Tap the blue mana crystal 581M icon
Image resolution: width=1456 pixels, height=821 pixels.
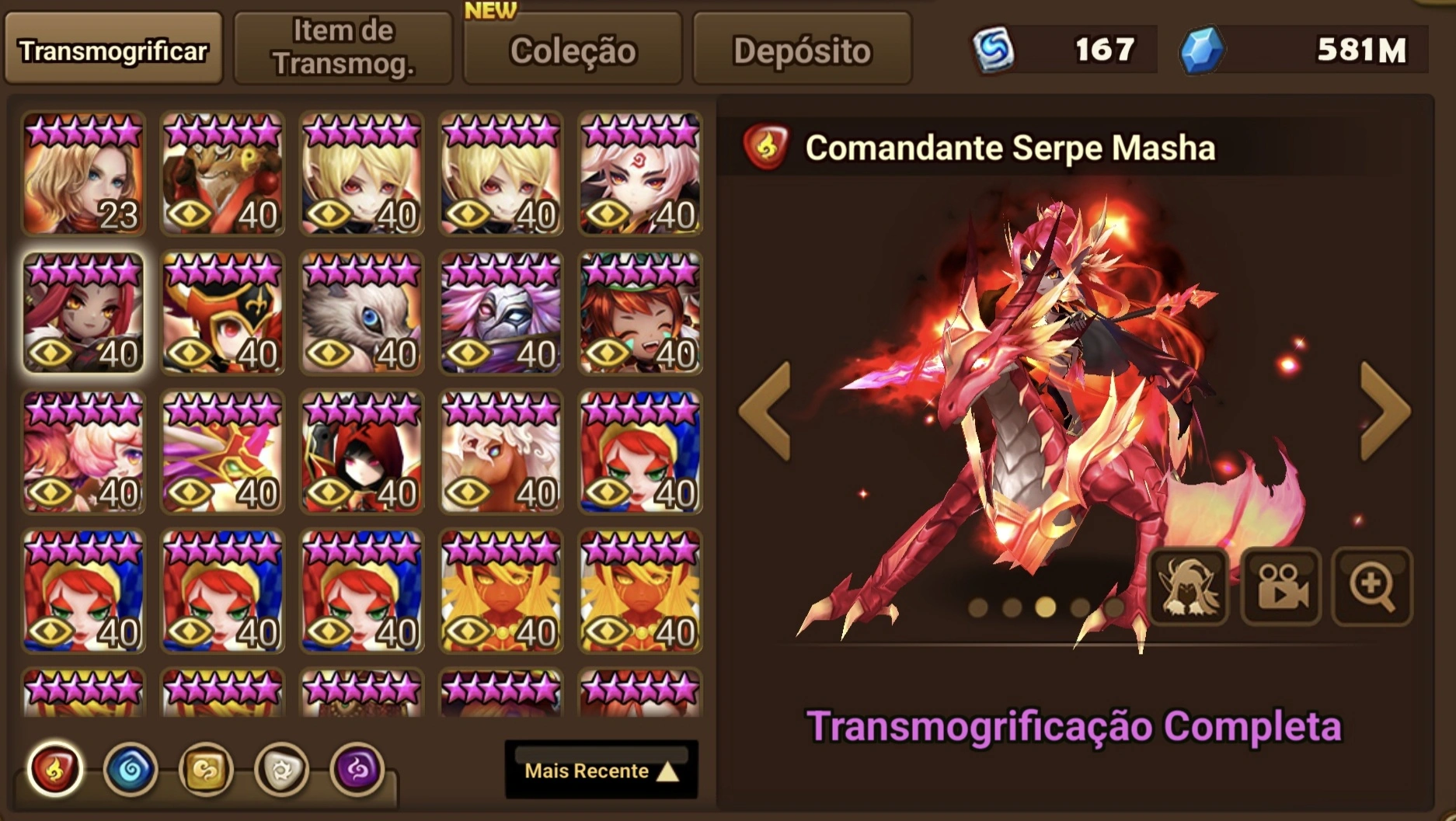tap(1202, 50)
